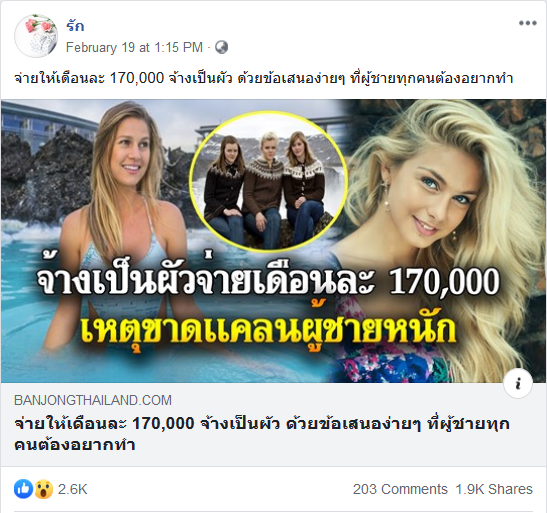Open profile name รัก
Screen dimensions: 547x513
pyautogui.click(x=75, y=26)
